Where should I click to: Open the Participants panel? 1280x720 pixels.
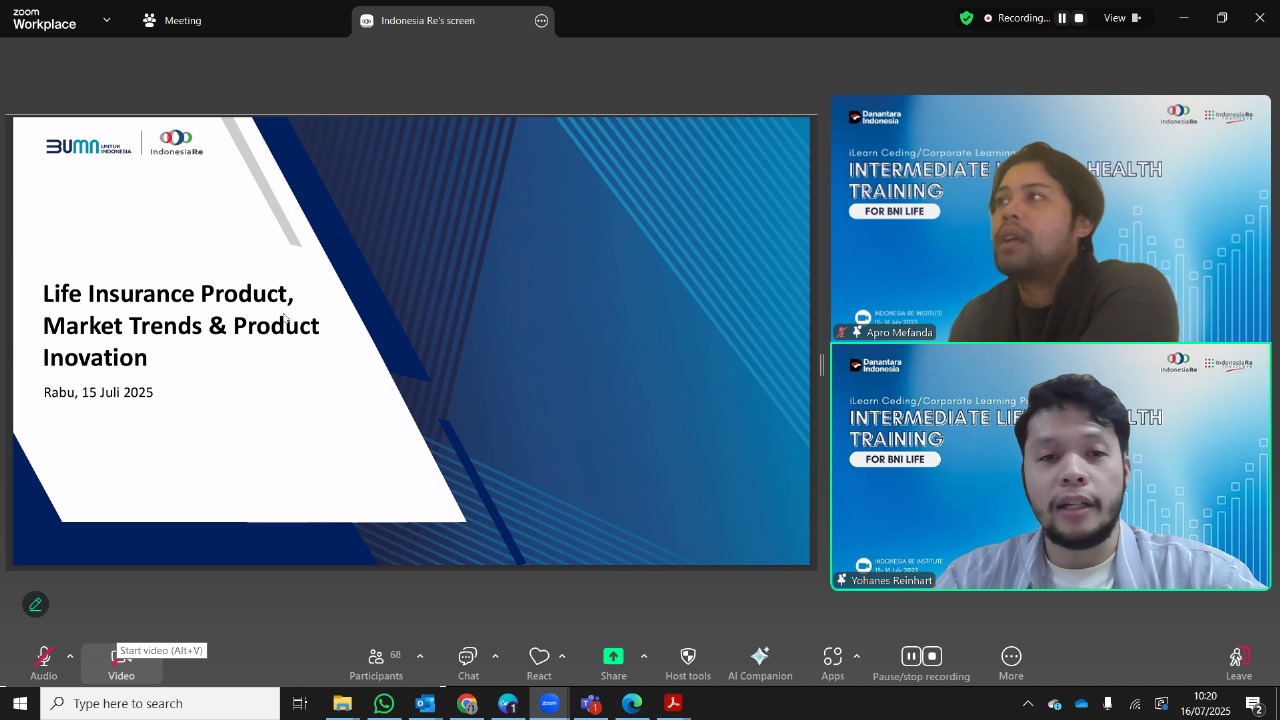pyautogui.click(x=376, y=664)
